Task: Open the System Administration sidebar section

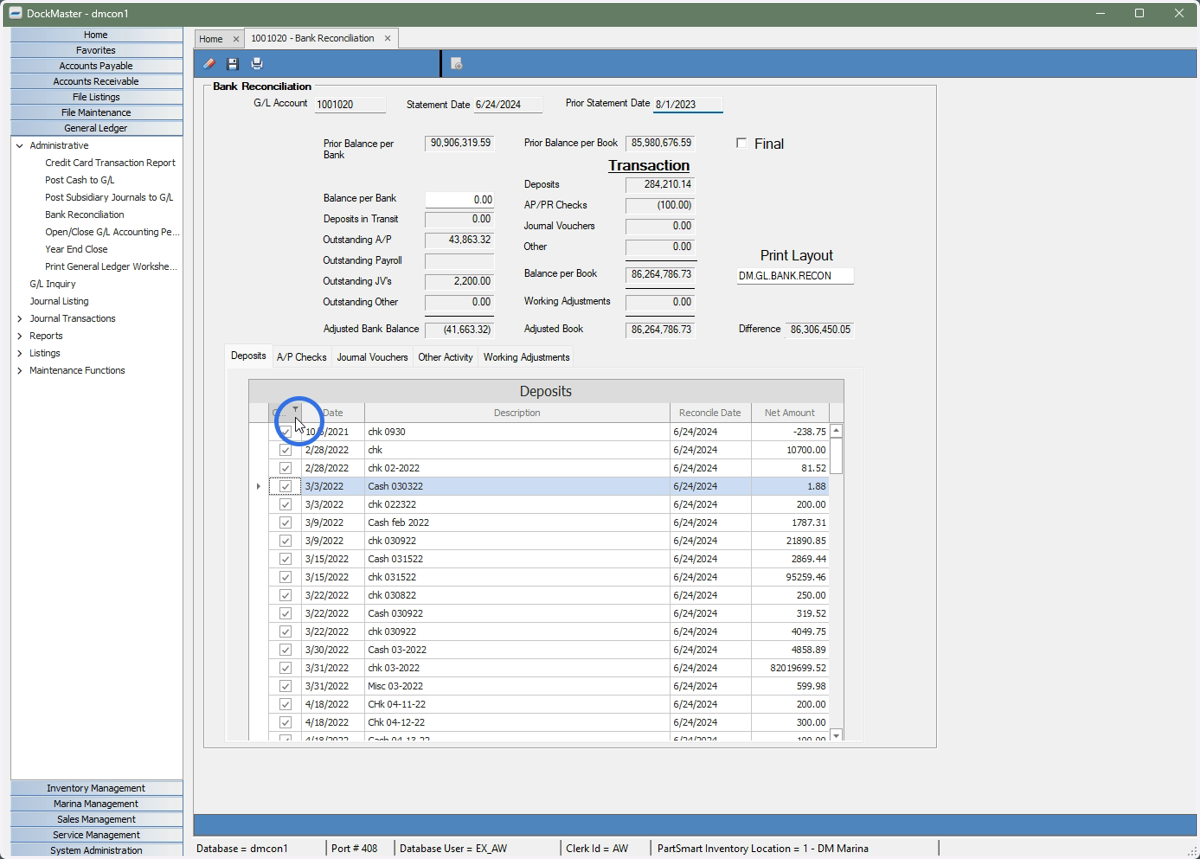Action: [96, 850]
